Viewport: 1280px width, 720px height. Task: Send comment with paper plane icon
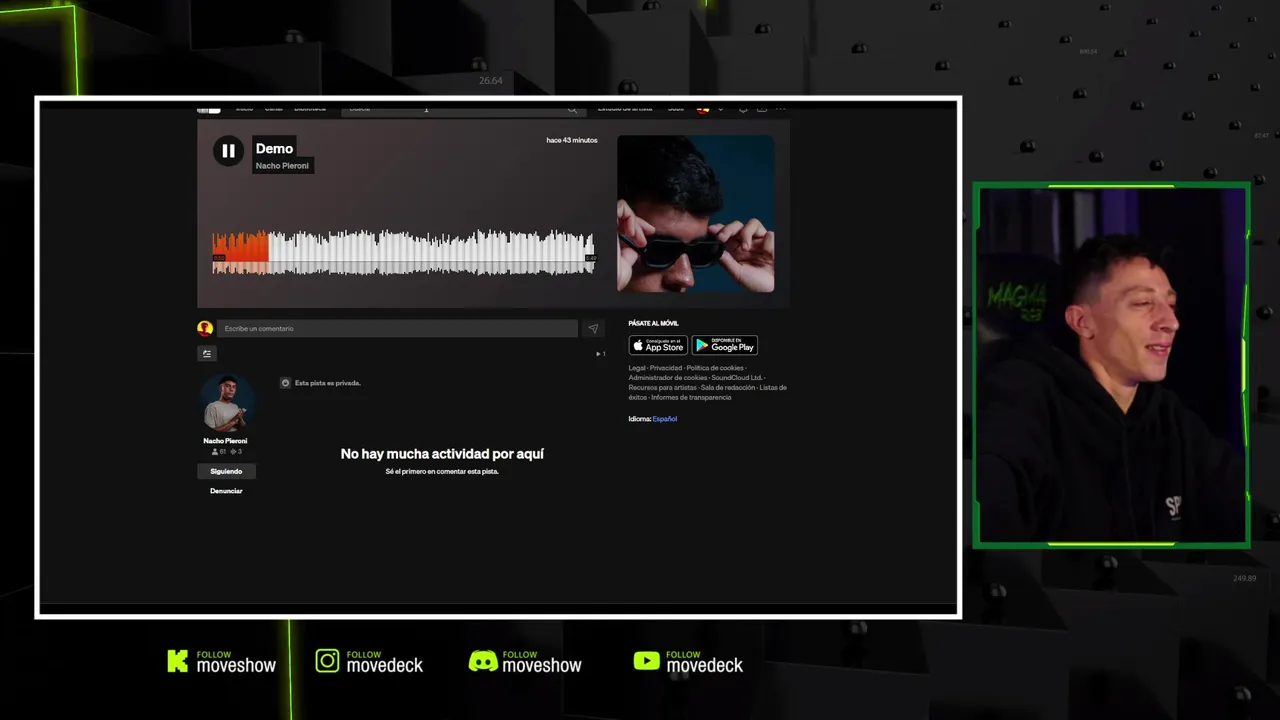click(x=593, y=328)
